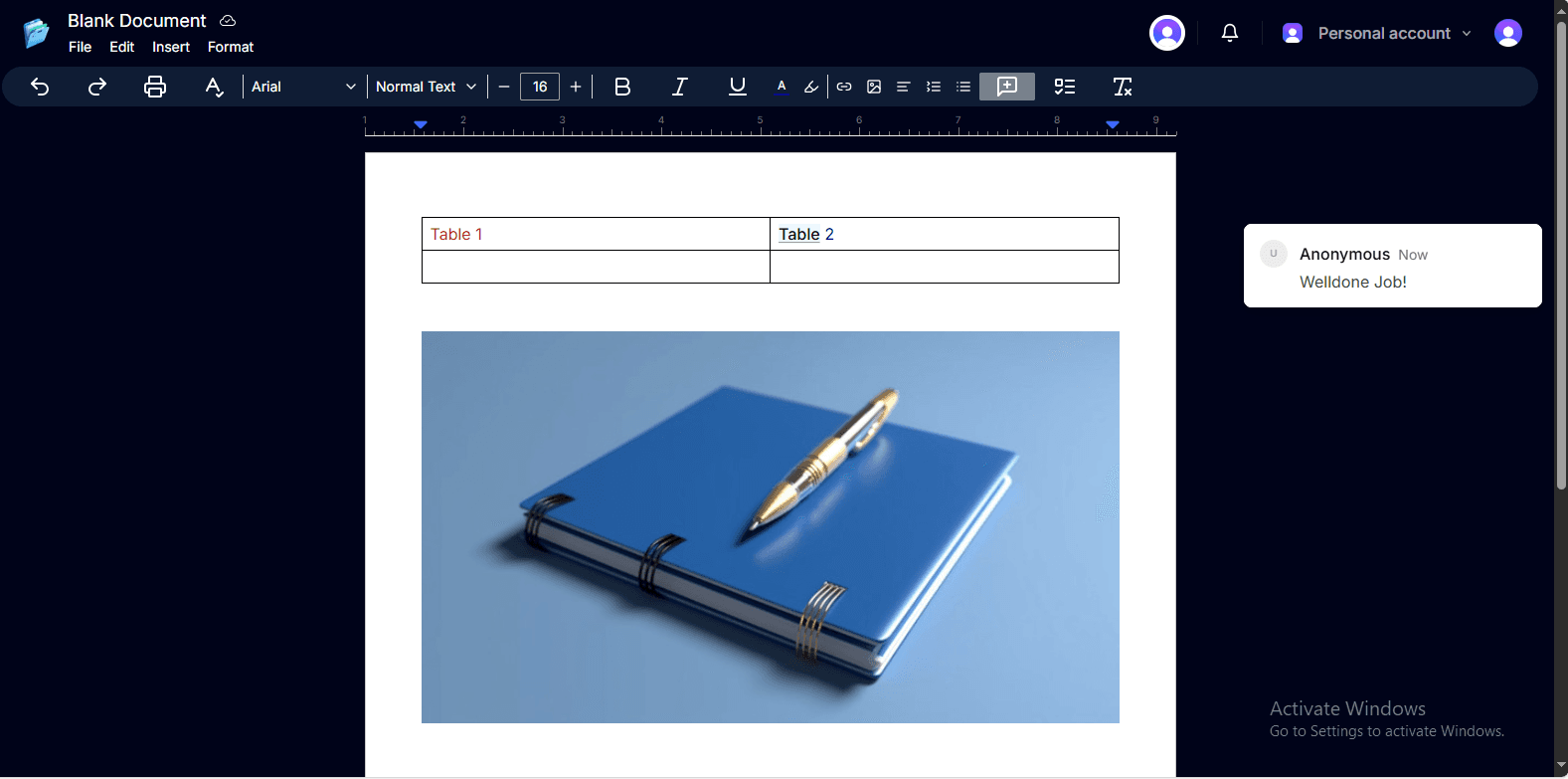The image size is (1568, 779).
Task: Insert an image from toolbar
Action: (x=874, y=87)
